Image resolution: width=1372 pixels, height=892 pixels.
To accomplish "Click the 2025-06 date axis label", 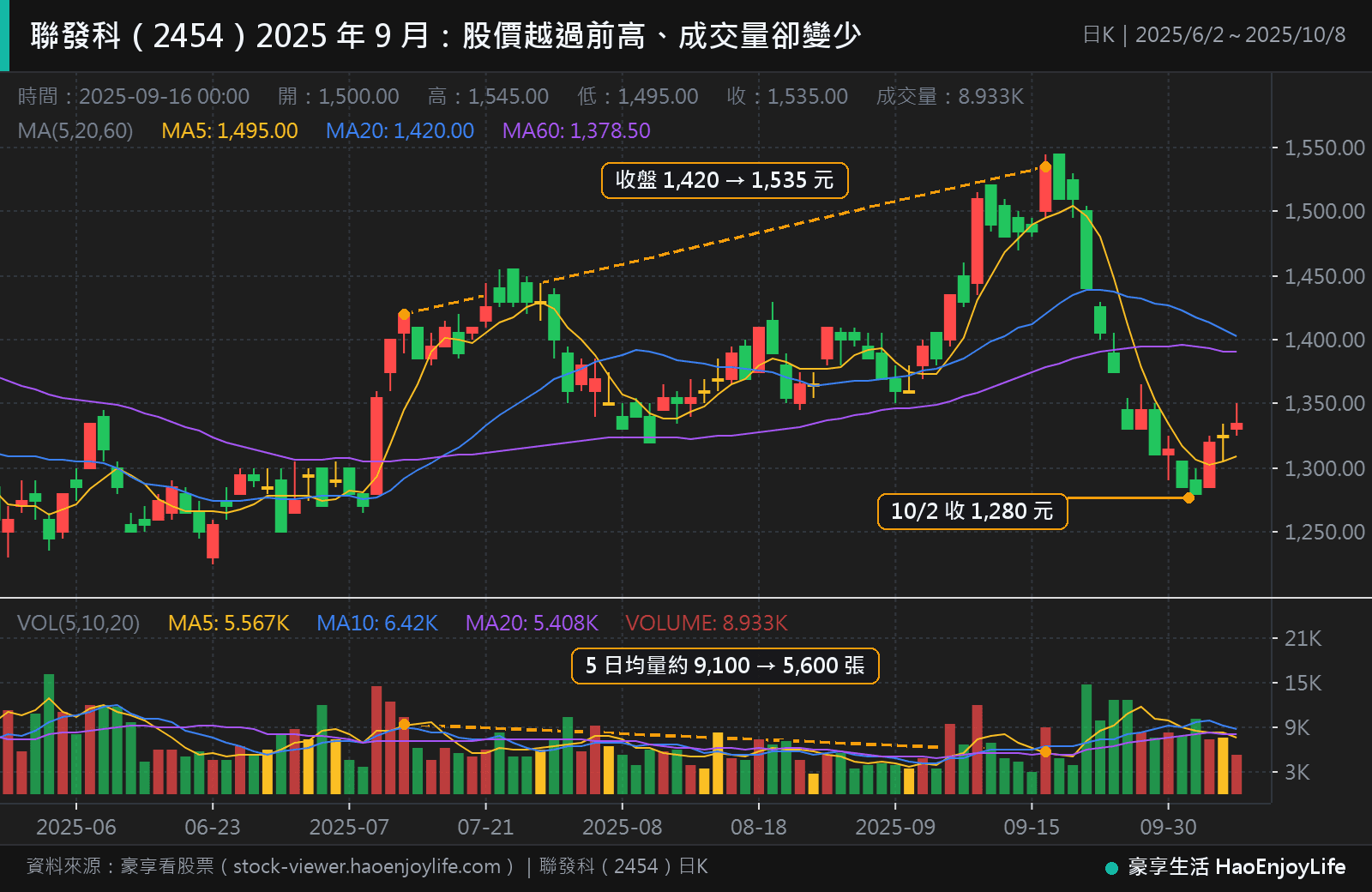I will point(76,827).
